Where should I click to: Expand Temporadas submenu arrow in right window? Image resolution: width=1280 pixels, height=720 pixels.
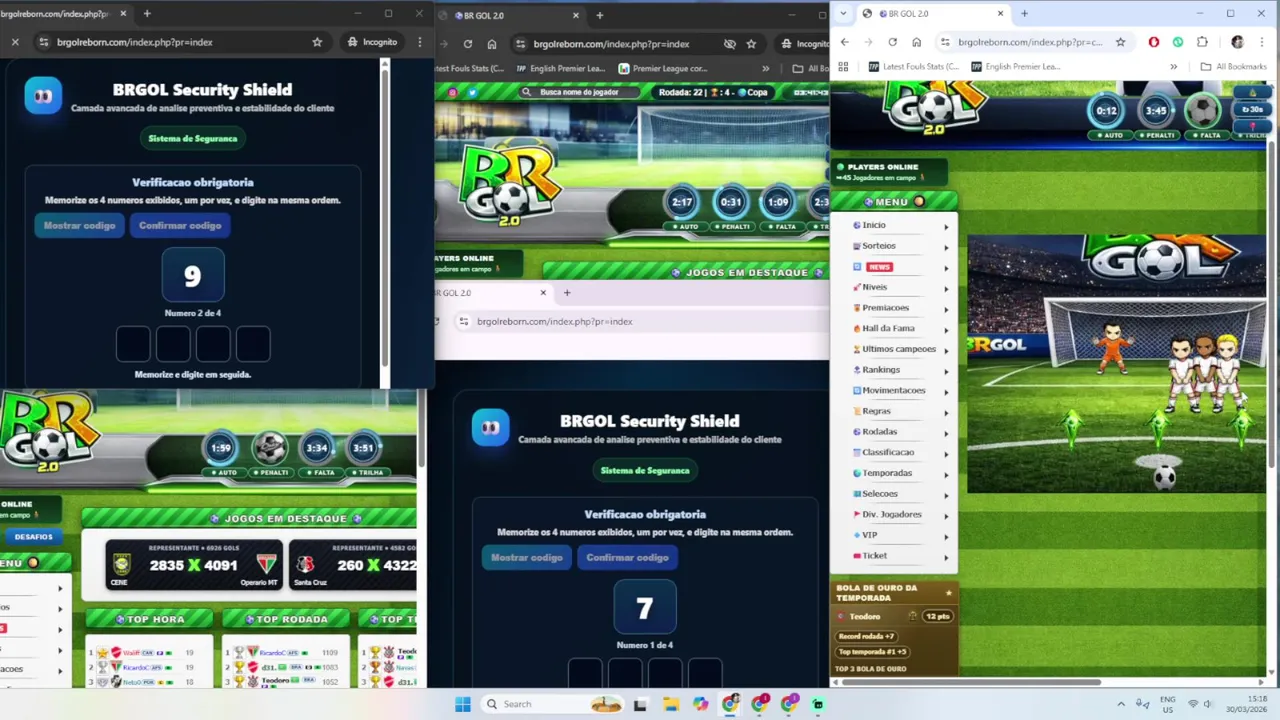(x=946, y=474)
